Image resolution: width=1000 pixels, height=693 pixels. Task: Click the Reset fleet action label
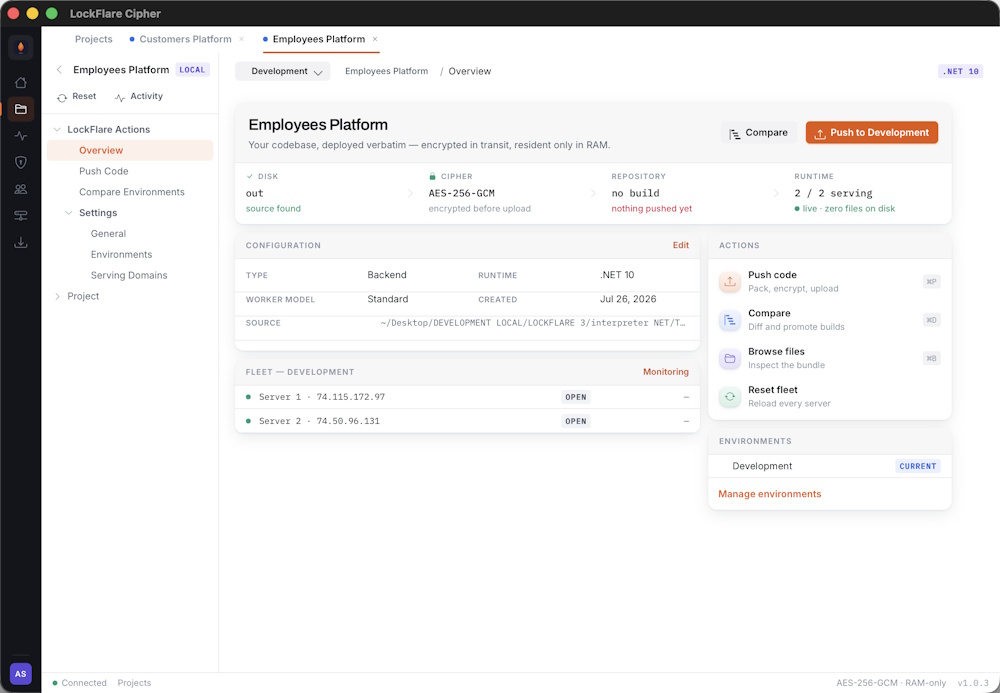tap(772, 390)
